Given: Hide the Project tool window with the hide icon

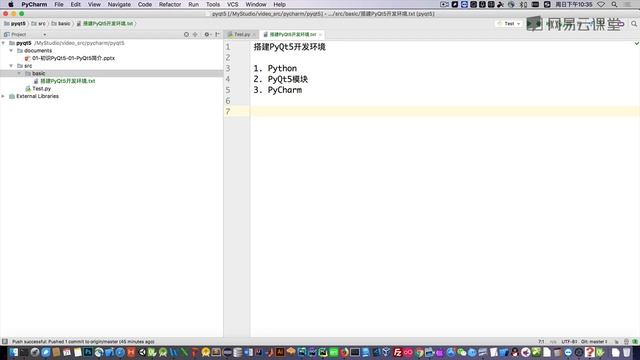Looking at the screenshot, I should point(217,35).
